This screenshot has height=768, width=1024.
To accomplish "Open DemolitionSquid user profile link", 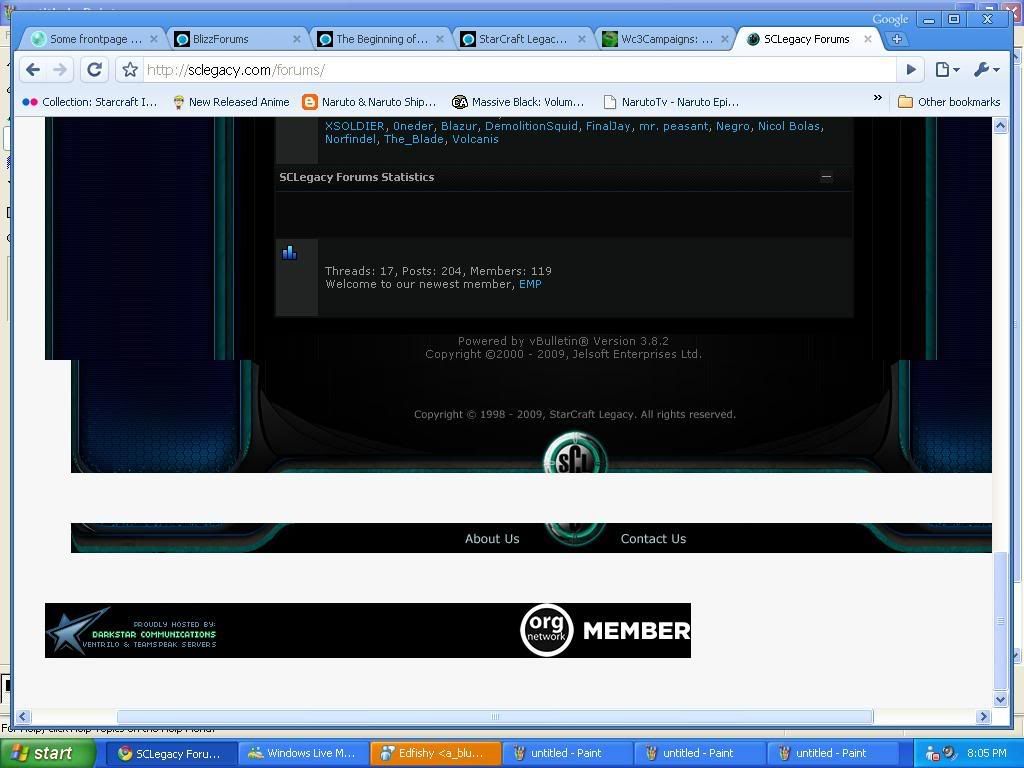I will (531, 126).
